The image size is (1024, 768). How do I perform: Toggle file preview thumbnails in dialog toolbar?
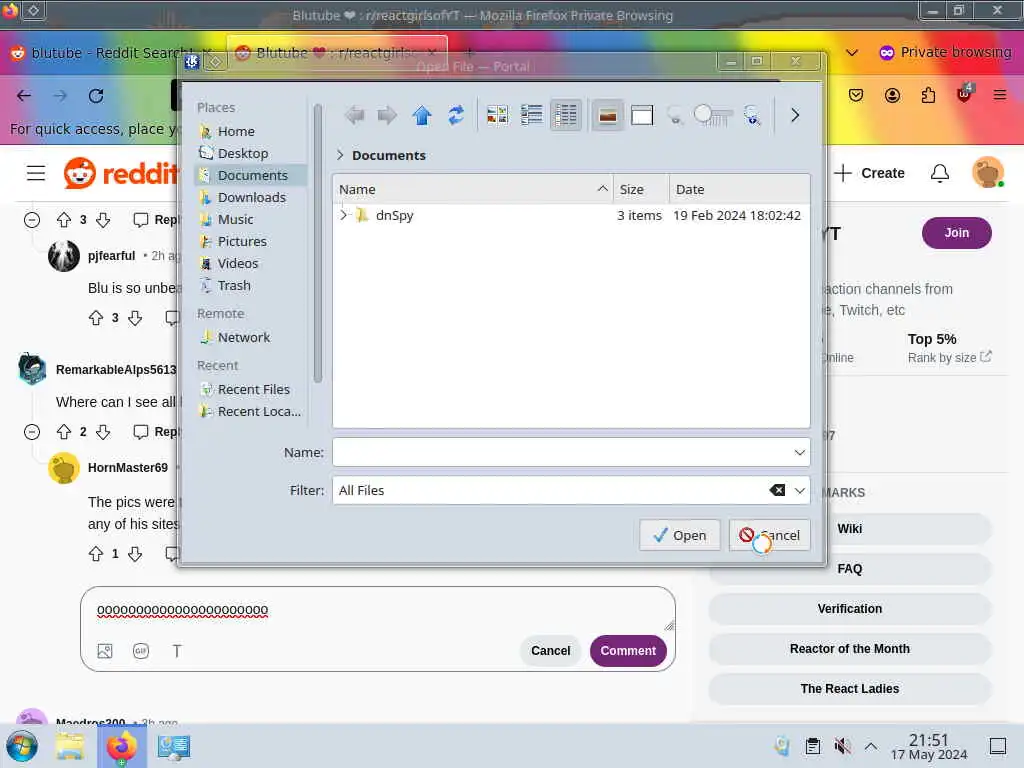pos(607,116)
